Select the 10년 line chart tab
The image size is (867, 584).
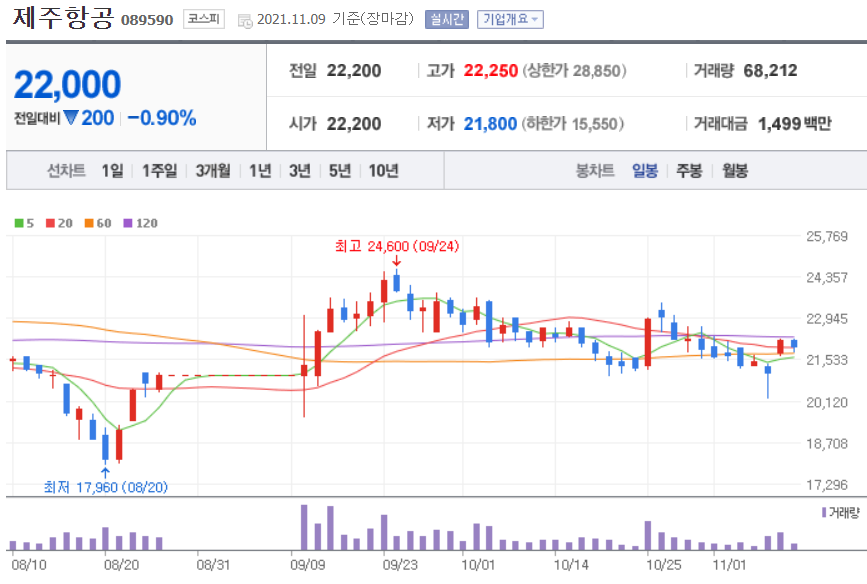pos(383,171)
